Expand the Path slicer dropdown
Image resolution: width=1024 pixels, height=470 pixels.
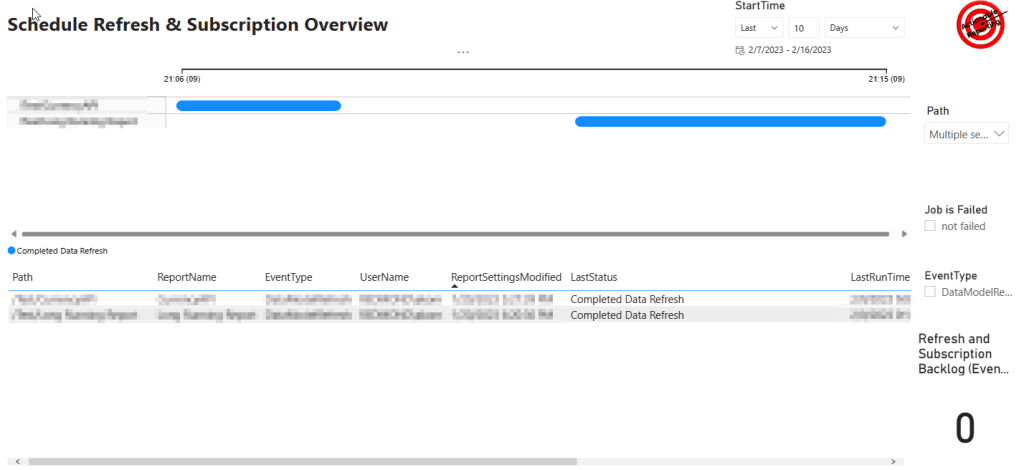coord(1000,133)
